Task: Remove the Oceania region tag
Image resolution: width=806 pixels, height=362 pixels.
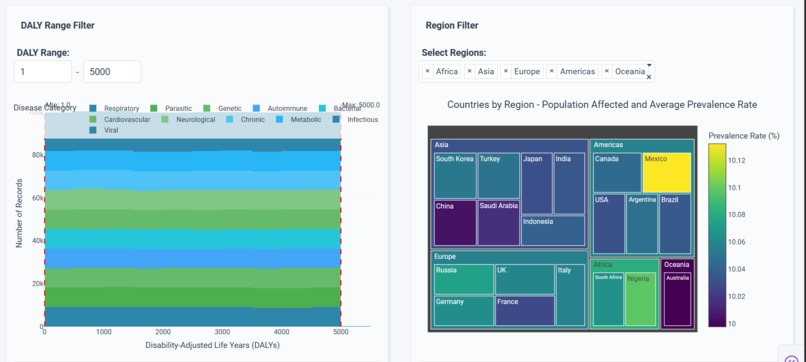Action: 607,71
